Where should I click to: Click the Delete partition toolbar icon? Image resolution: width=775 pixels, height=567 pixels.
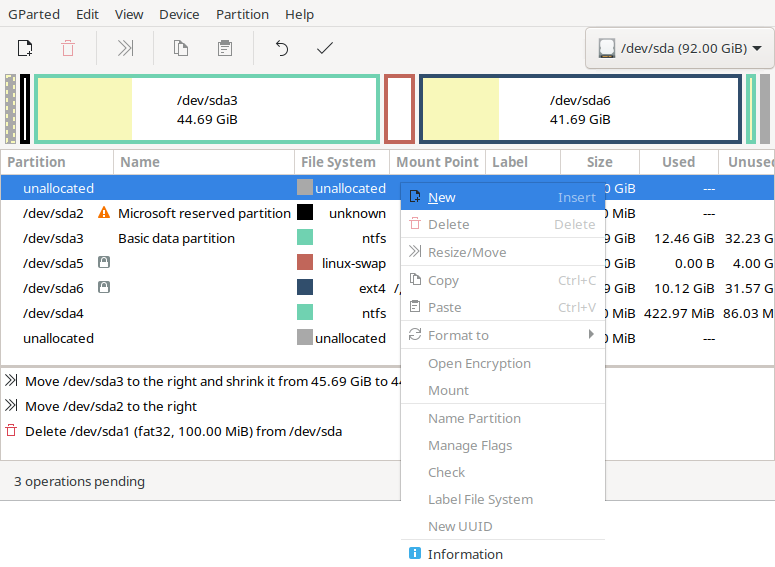click(68, 48)
